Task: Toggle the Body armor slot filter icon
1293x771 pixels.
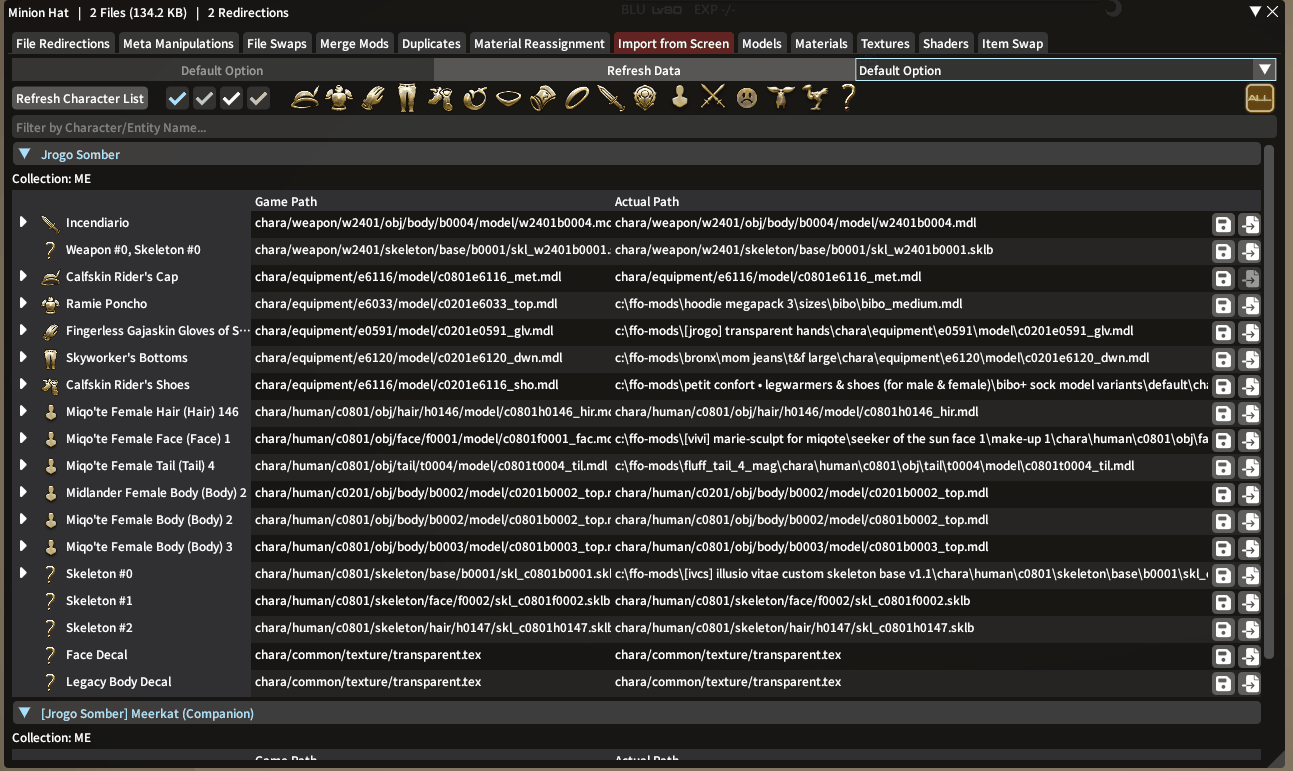Action: click(339, 98)
